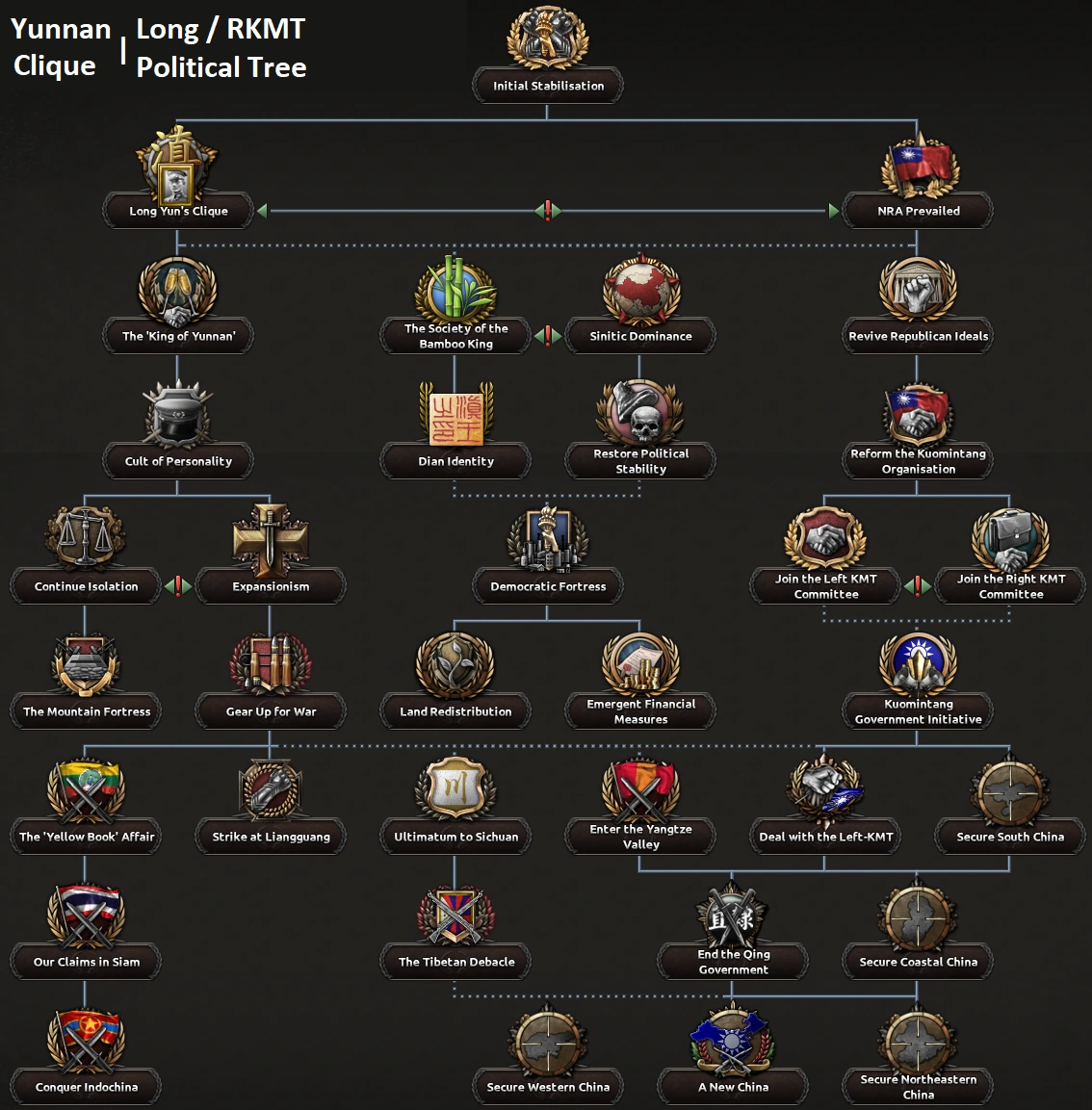Click the 'Secure Northeastern China' label
This screenshot has width=1092, height=1110.
(x=919, y=1087)
